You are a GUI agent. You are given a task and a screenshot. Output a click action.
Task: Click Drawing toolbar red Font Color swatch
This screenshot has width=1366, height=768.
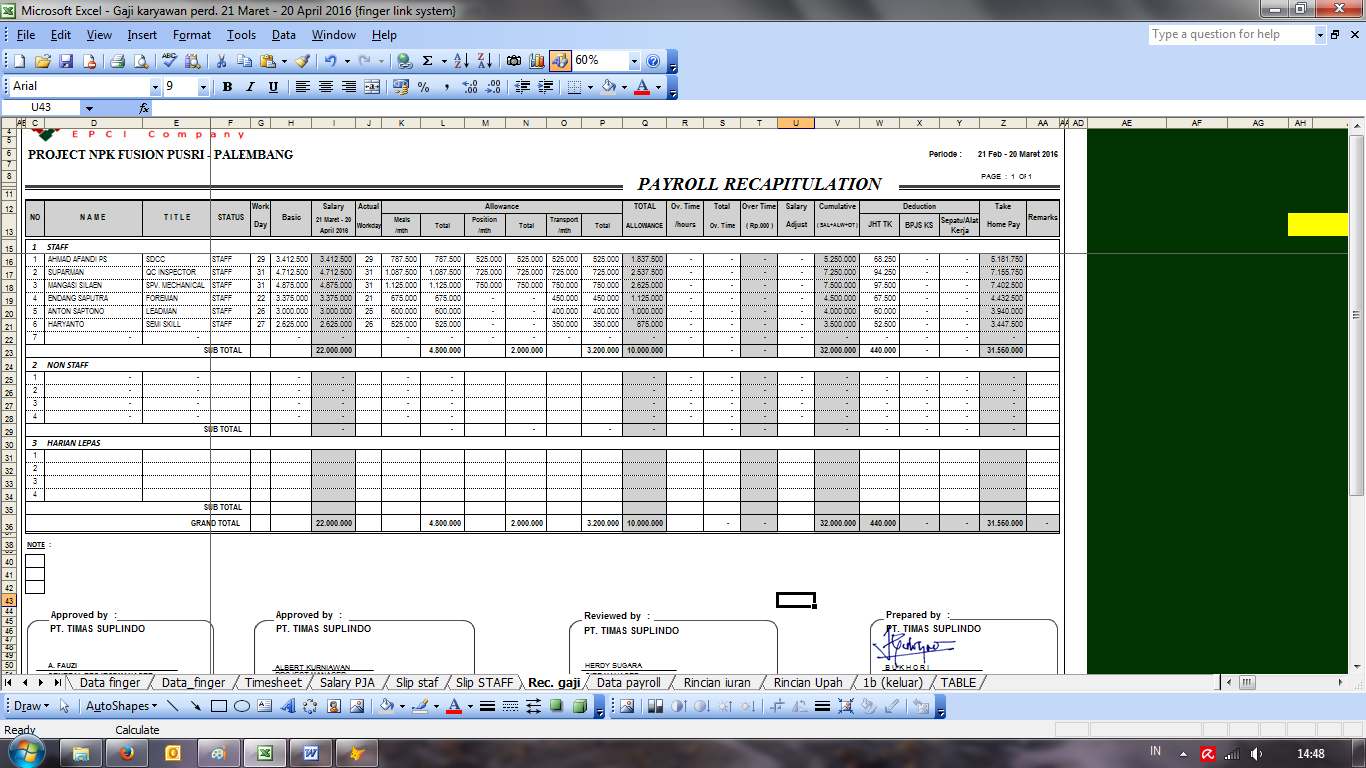pos(454,706)
